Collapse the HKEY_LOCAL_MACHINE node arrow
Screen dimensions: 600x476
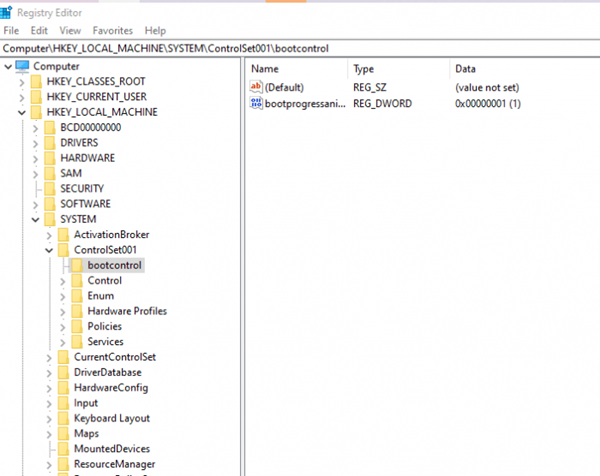(x=22, y=112)
